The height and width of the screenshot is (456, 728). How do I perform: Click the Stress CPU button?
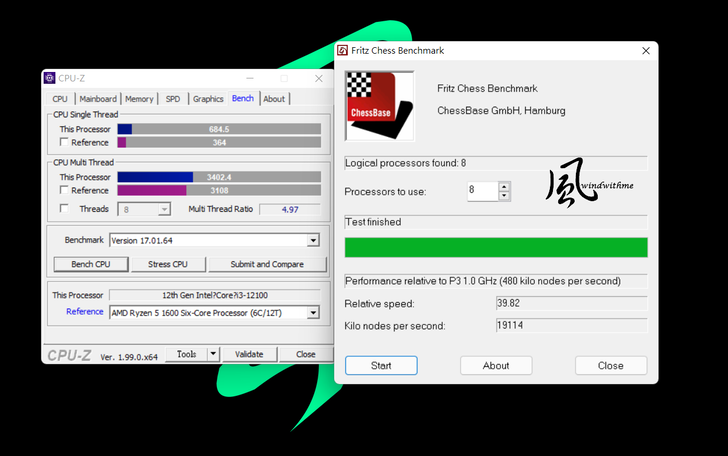pos(168,264)
